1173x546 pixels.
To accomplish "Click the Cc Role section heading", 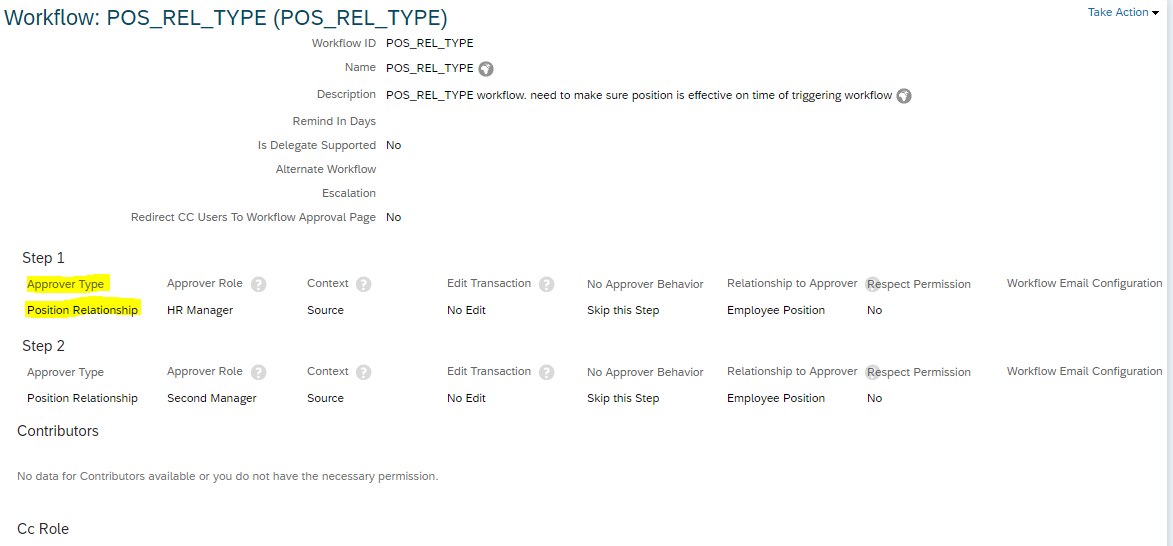I will pos(43,529).
